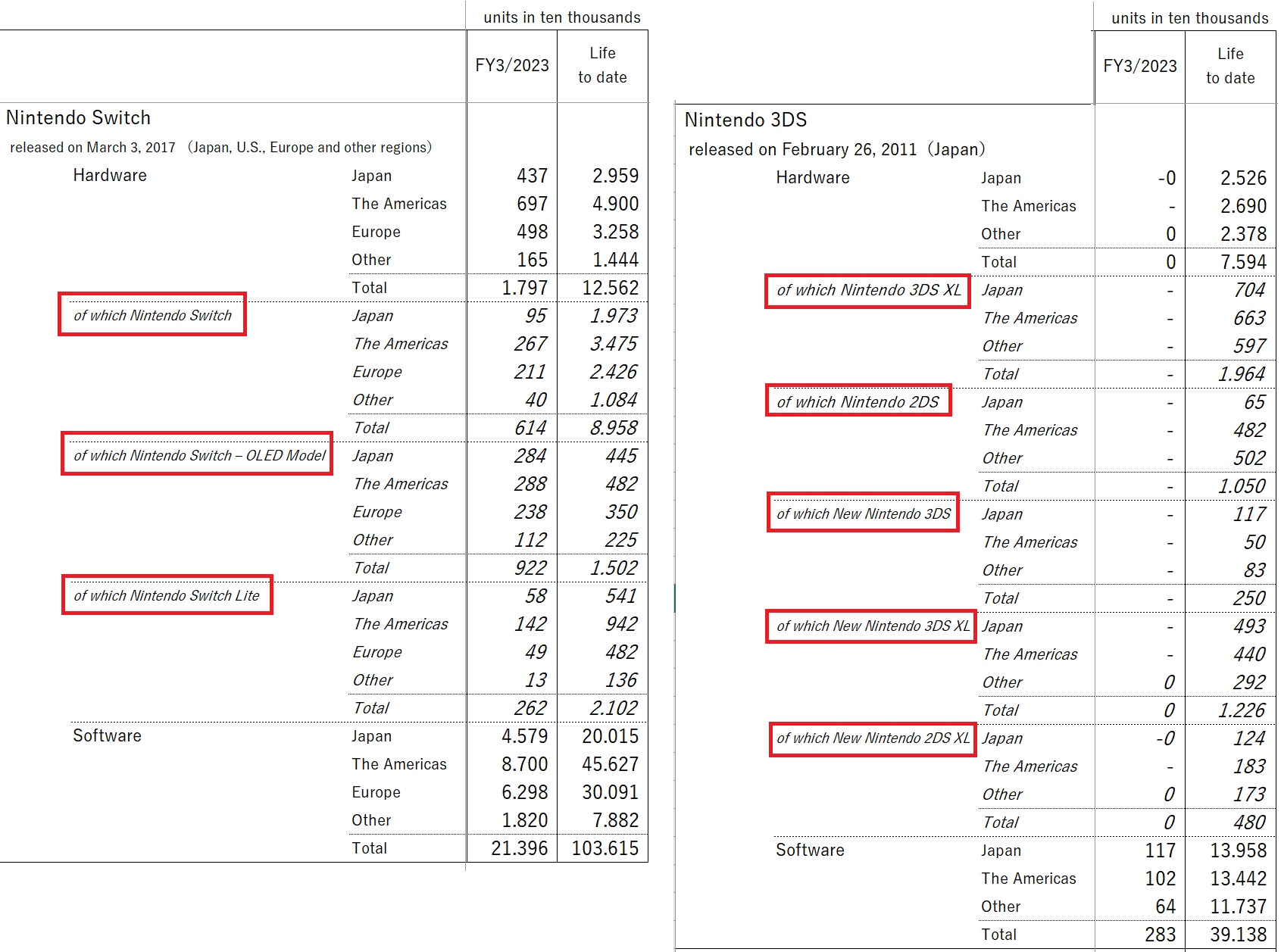Select New Nintendo 3DS total 250
This screenshot has height=952, width=1281.
(x=1249, y=598)
